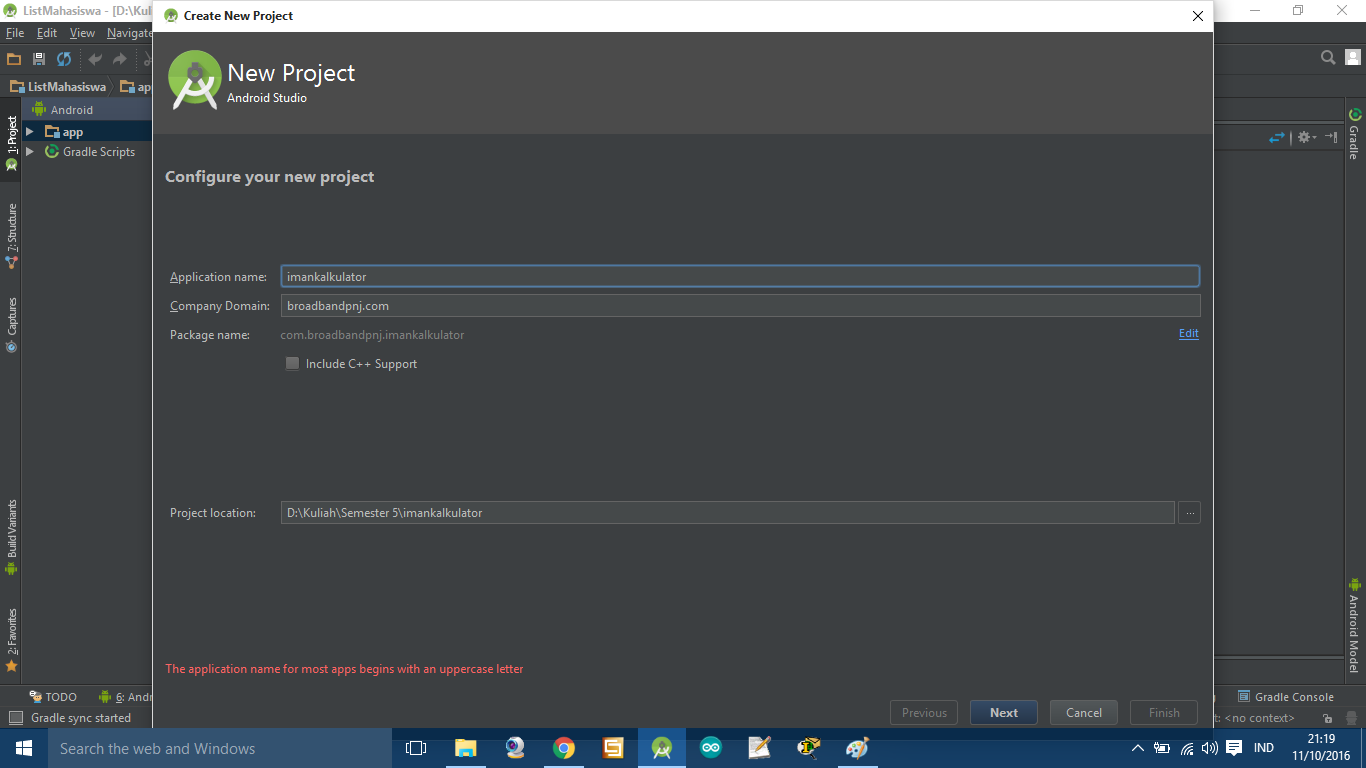1366x768 pixels.
Task: Click the Project location path field
Action: (728, 513)
